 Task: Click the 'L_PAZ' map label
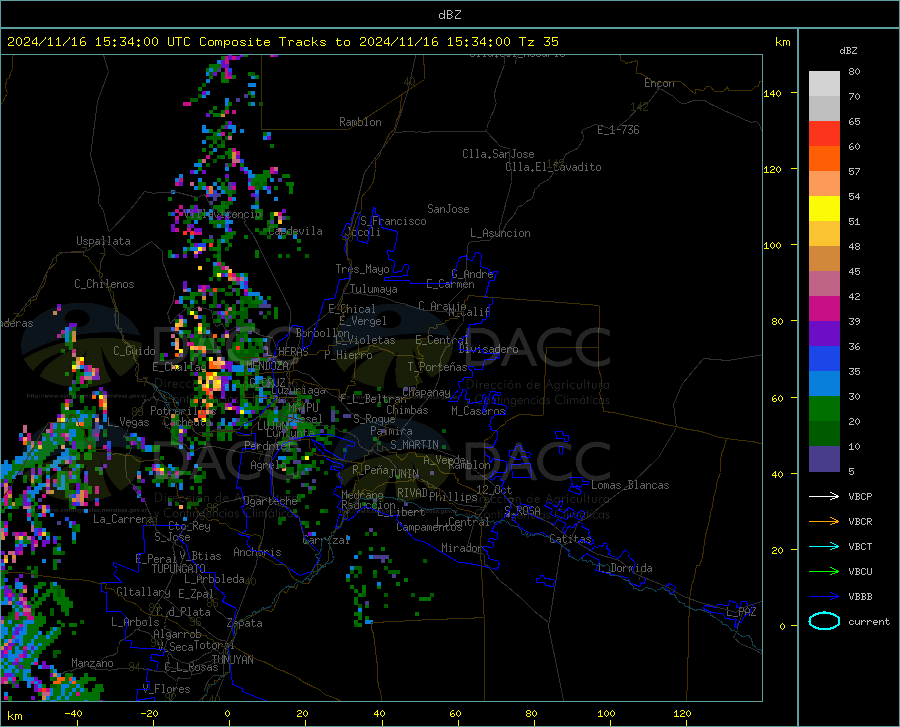click(x=741, y=612)
